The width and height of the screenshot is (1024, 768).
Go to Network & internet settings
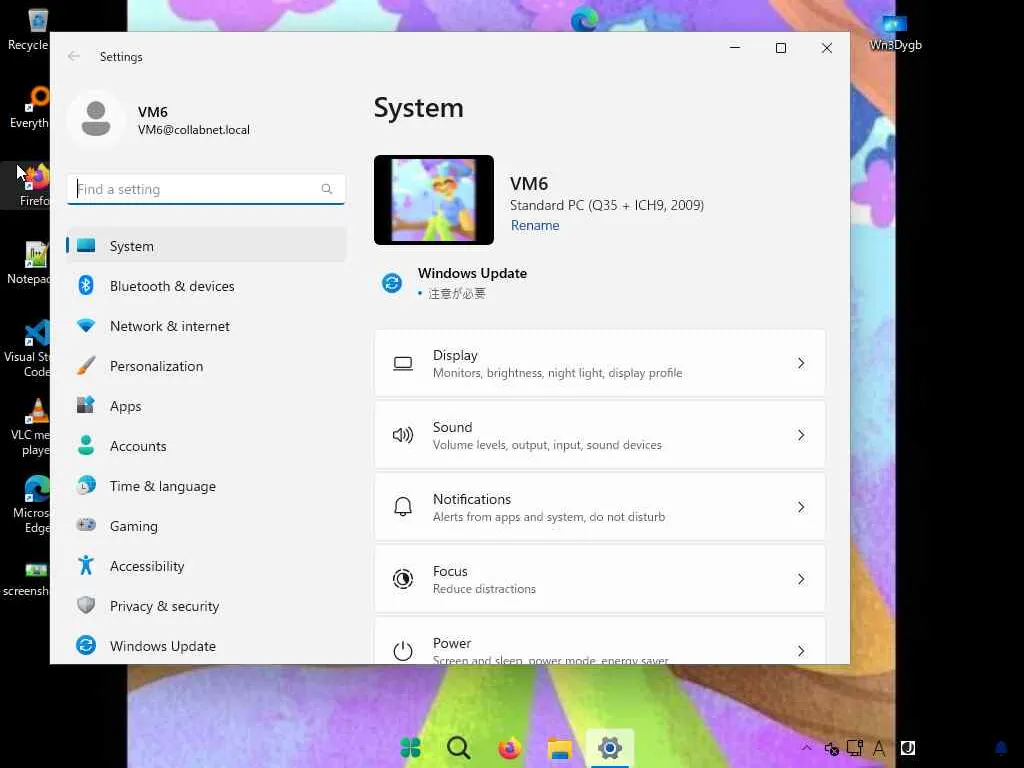point(206,326)
